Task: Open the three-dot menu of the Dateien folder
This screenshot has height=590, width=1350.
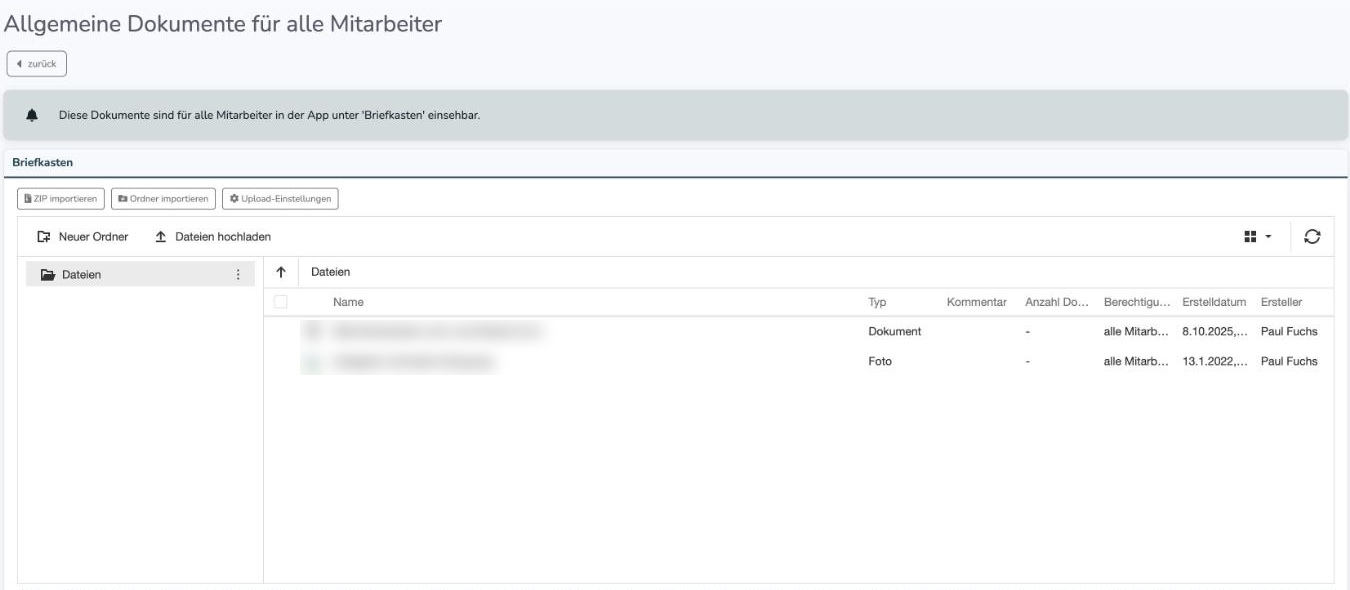Action: coord(237,274)
